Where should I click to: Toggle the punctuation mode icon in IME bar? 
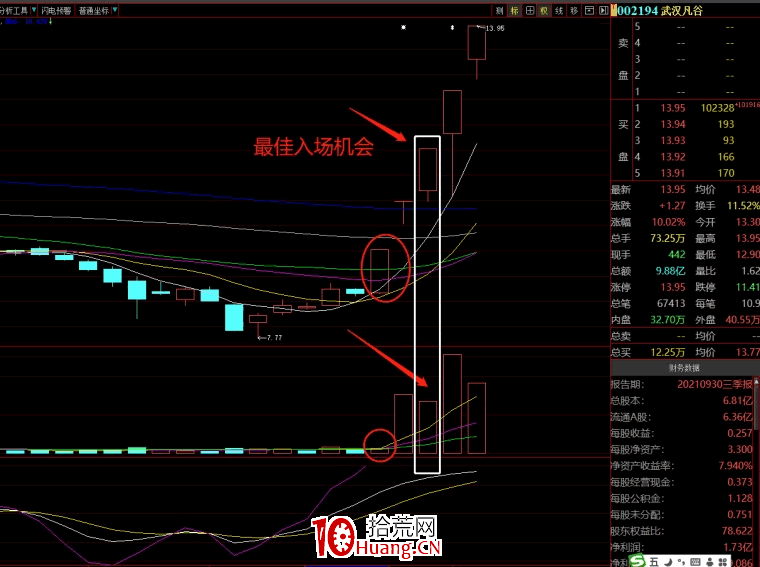click(681, 562)
